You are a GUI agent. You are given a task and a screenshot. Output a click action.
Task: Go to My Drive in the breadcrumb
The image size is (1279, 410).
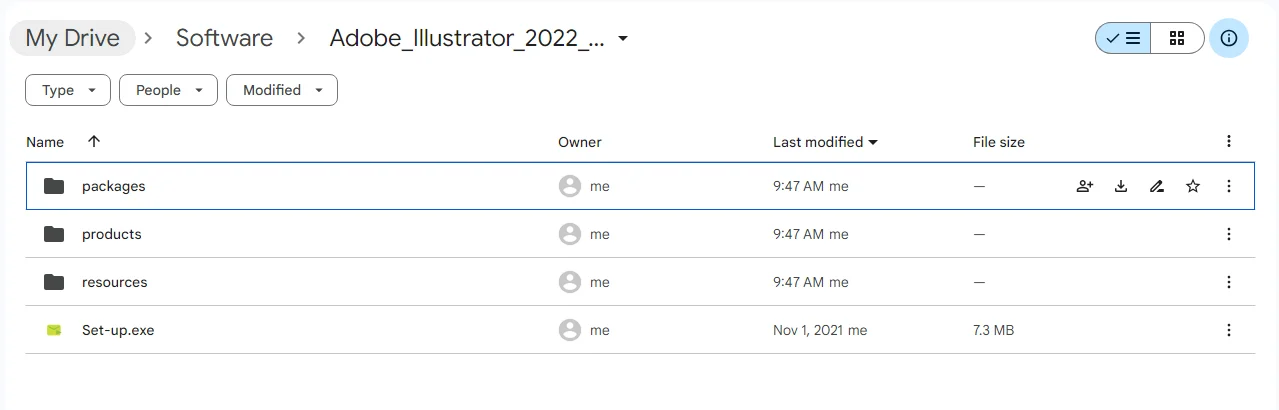[72, 38]
